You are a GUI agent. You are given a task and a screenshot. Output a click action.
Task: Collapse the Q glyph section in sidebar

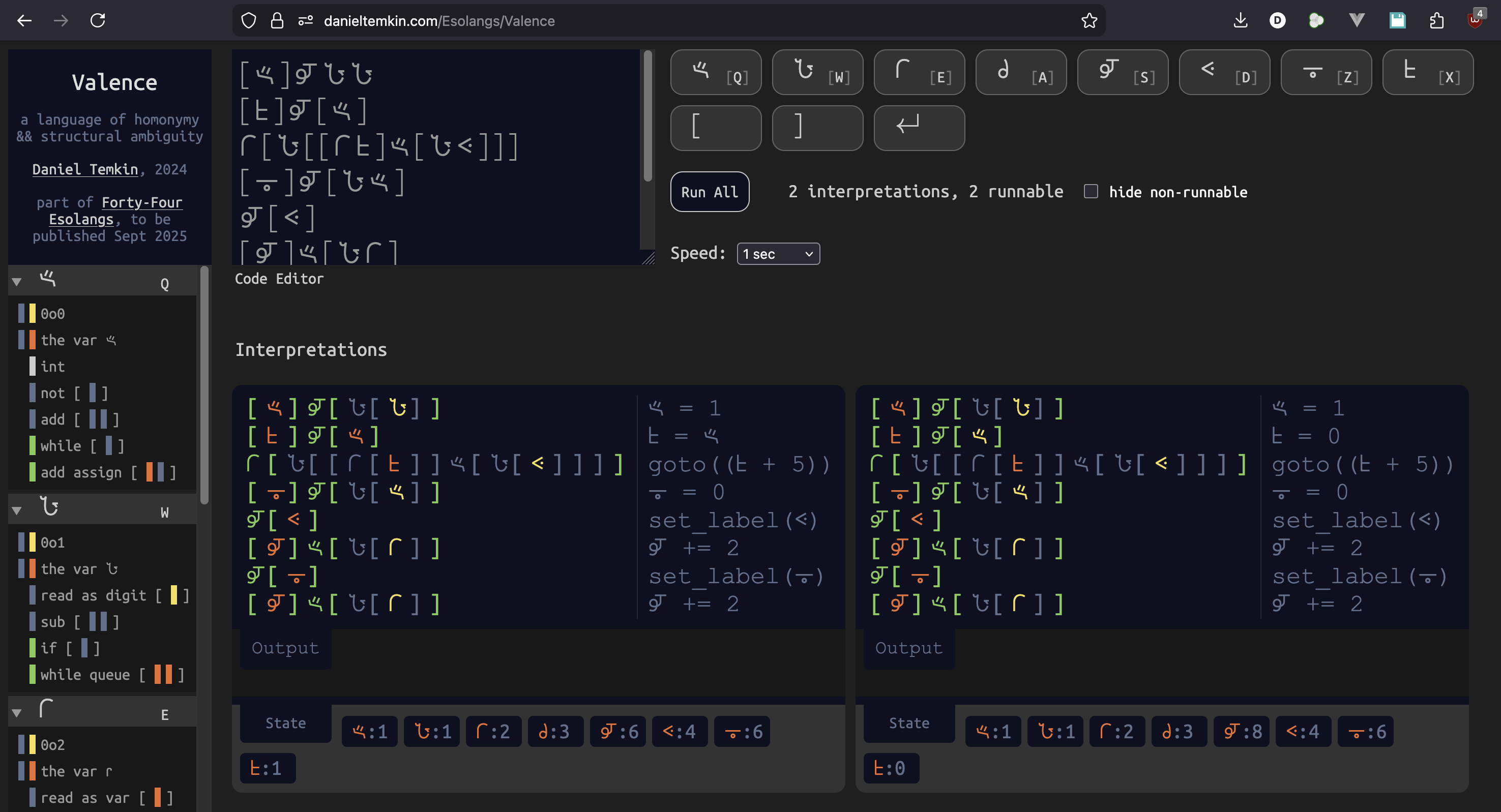pyautogui.click(x=17, y=283)
